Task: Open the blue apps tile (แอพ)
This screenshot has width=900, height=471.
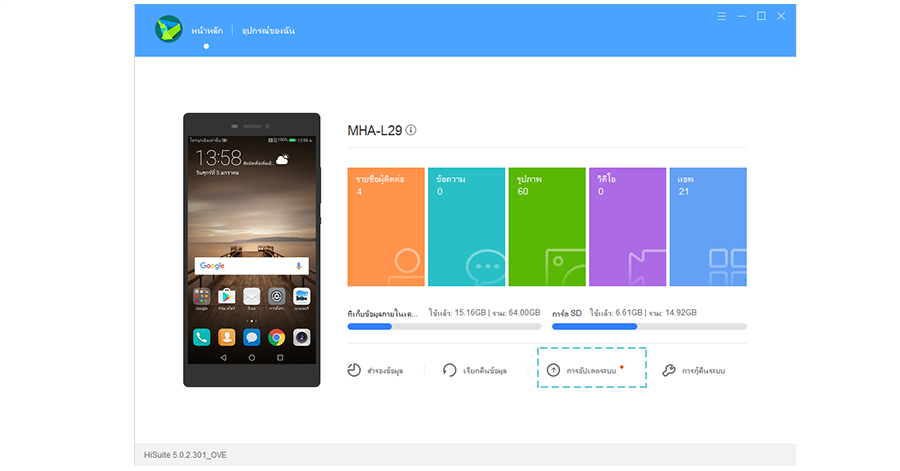Action: (708, 227)
